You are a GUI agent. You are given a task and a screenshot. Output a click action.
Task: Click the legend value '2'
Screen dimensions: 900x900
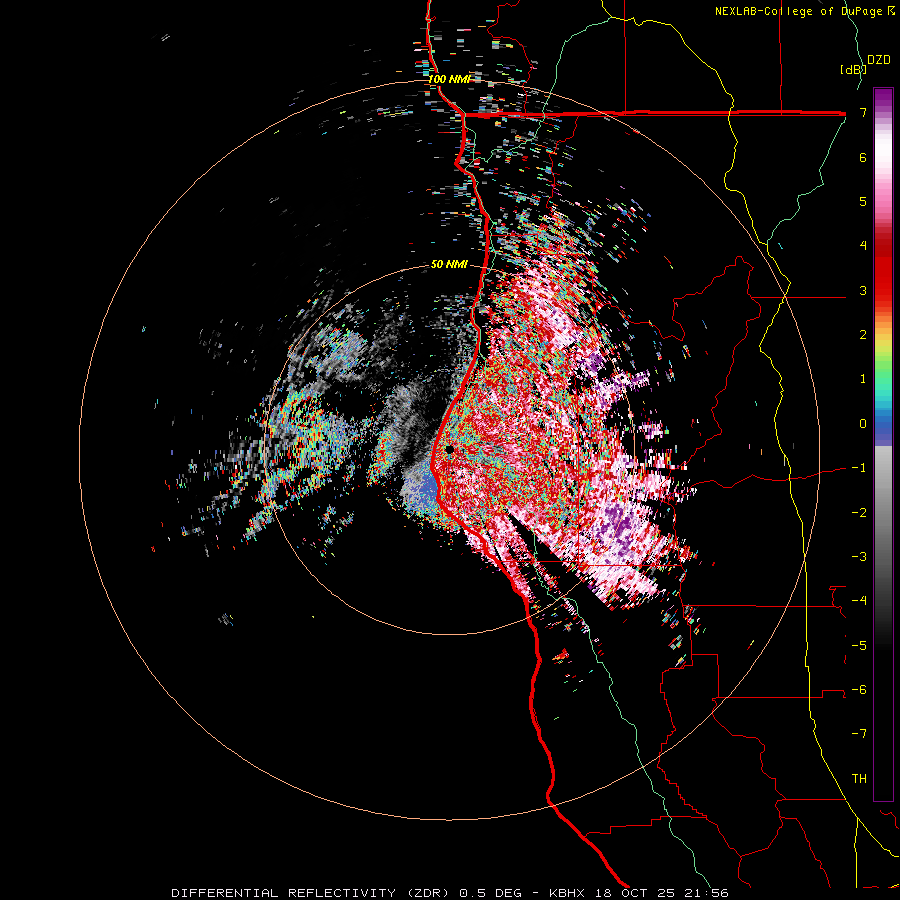click(863, 335)
